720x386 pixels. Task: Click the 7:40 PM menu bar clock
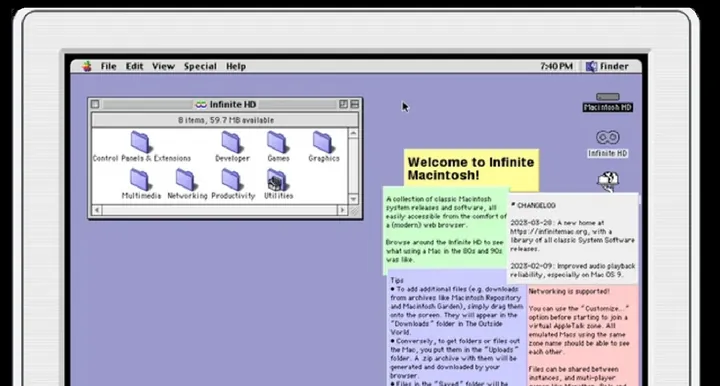click(556, 66)
